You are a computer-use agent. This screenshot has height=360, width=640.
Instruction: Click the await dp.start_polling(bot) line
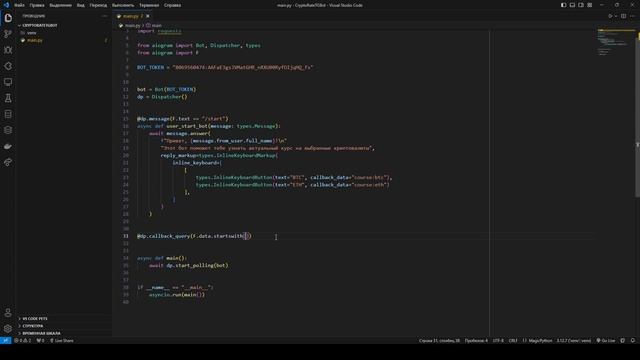(x=189, y=265)
